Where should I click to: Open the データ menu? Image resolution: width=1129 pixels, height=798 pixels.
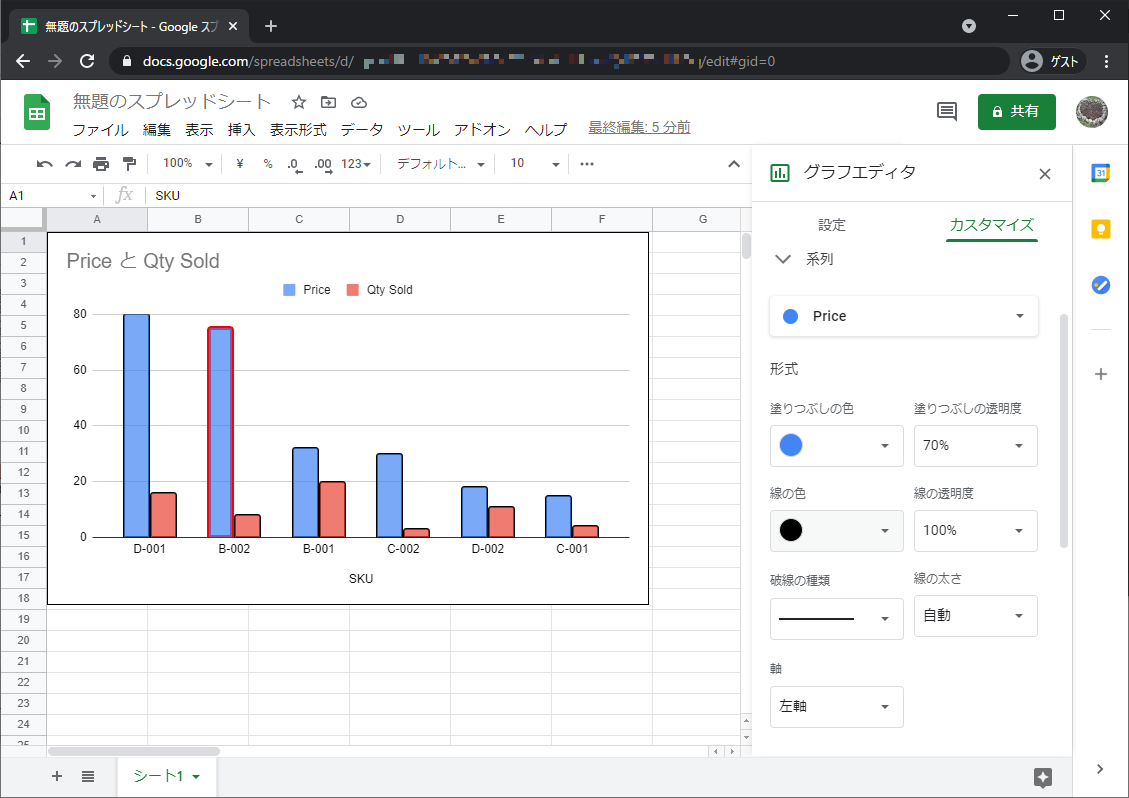(361, 129)
